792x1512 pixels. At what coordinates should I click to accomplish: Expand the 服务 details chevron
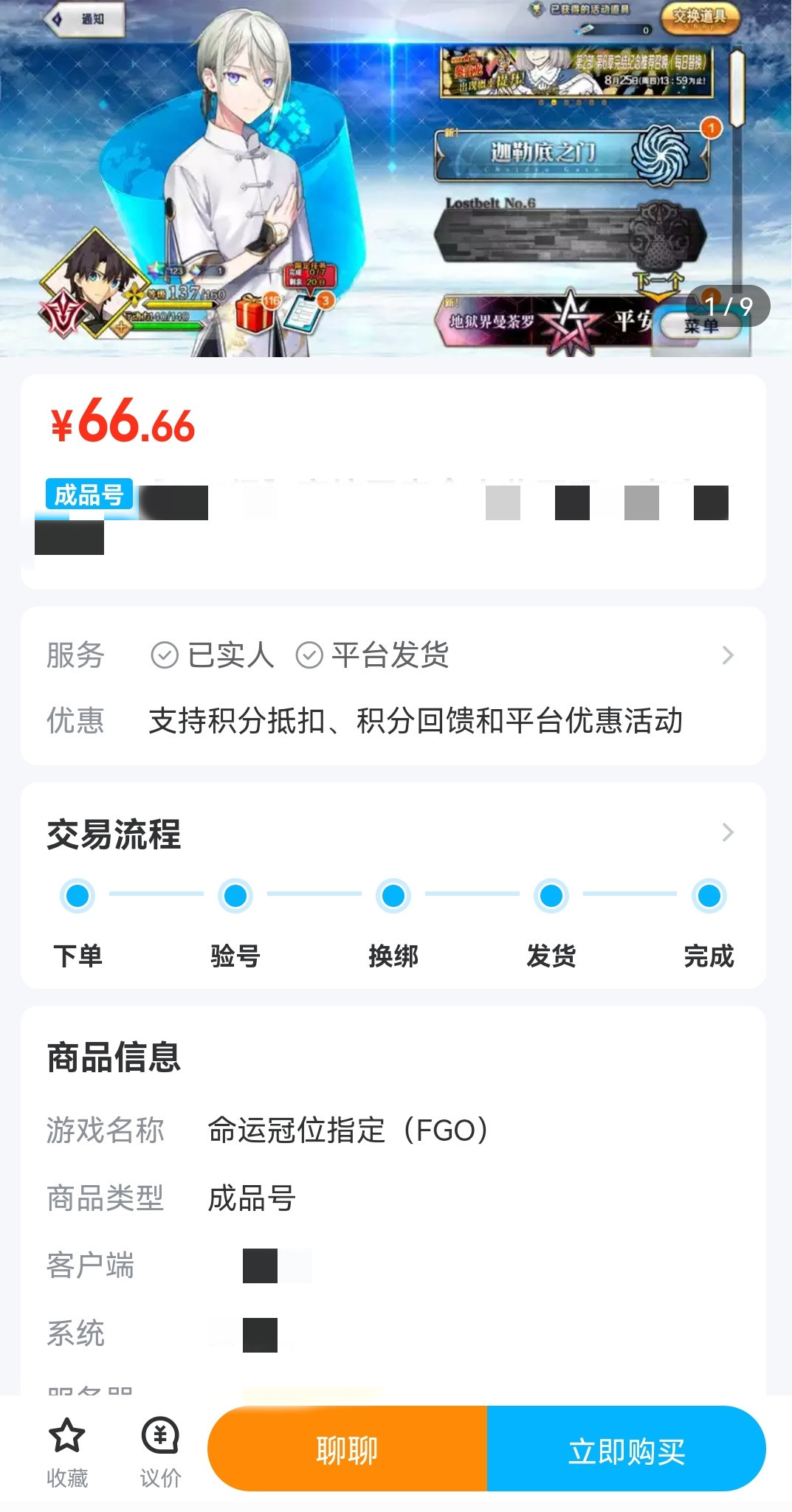tap(728, 655)
